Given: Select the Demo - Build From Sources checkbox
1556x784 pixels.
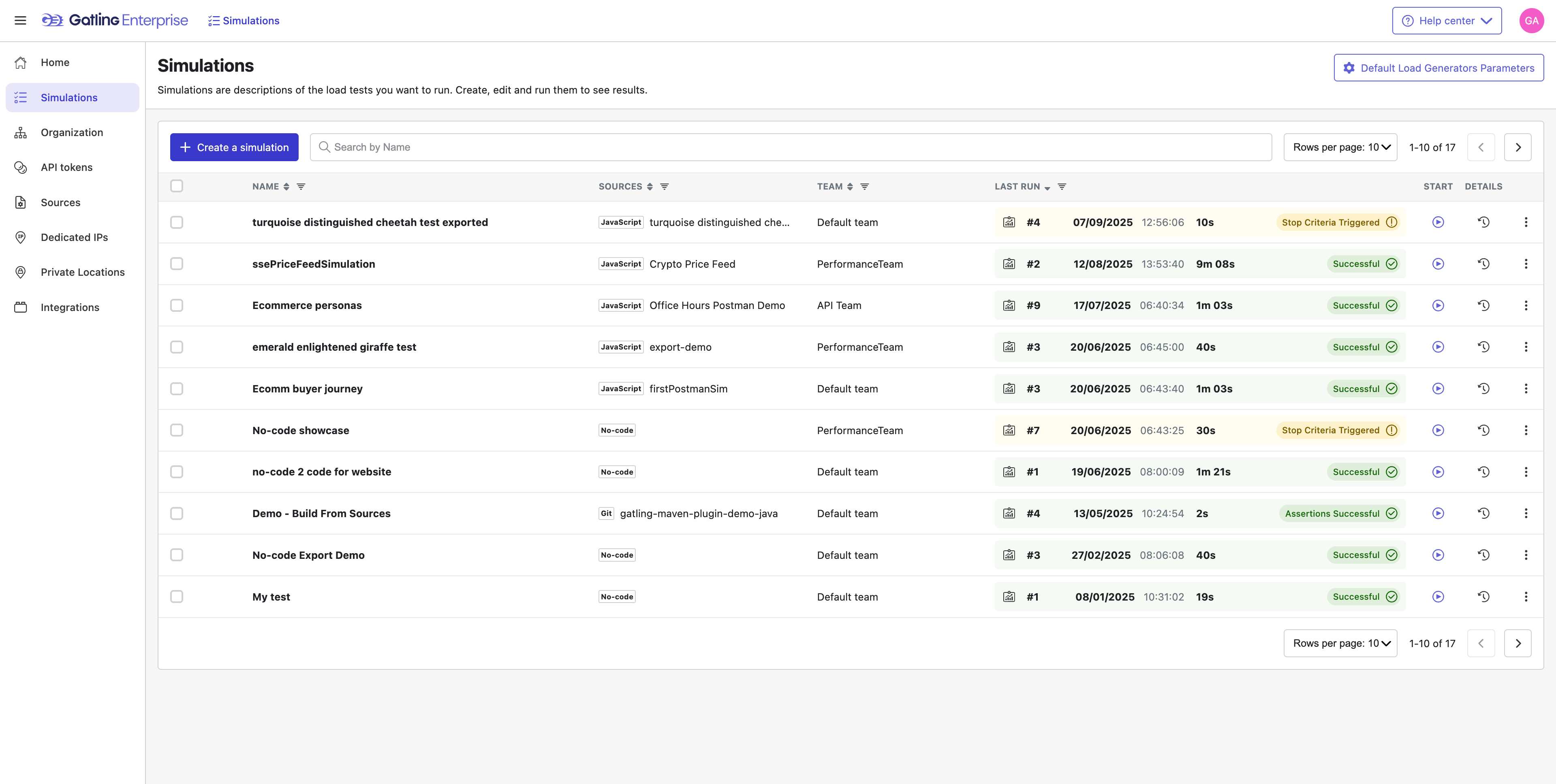Looking at the screenshot, I should [176, 513].
